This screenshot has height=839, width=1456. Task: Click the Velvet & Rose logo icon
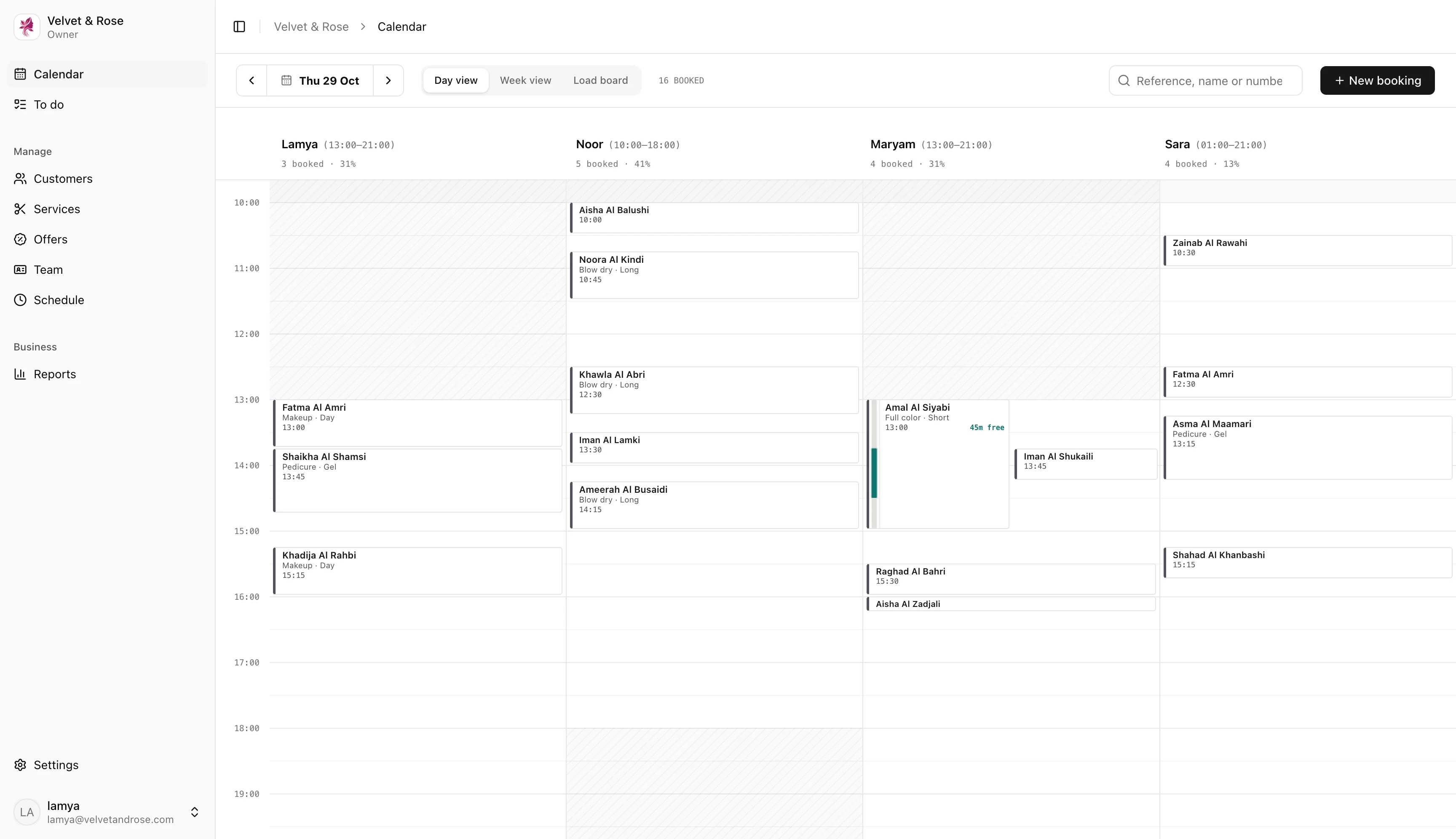pos(27,27)
